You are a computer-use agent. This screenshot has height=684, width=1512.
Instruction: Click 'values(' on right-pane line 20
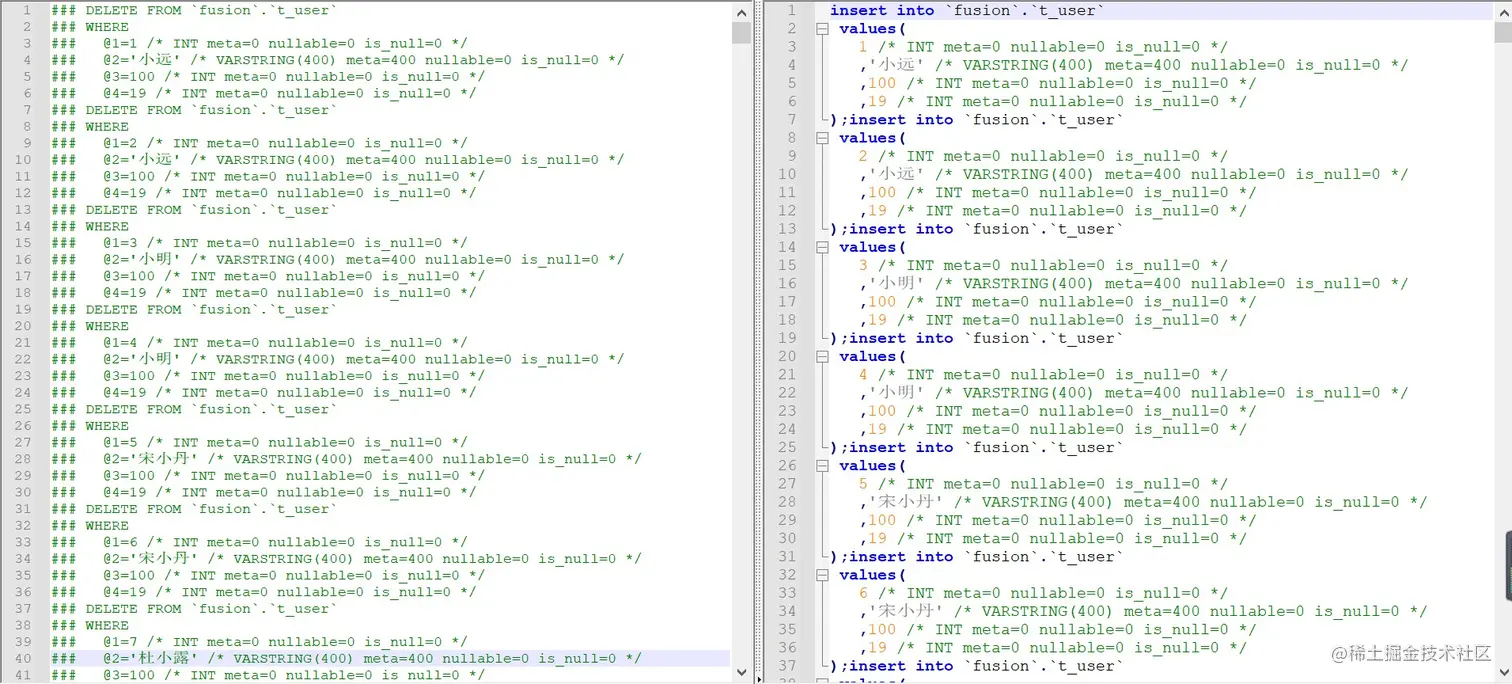pos(872,356)
